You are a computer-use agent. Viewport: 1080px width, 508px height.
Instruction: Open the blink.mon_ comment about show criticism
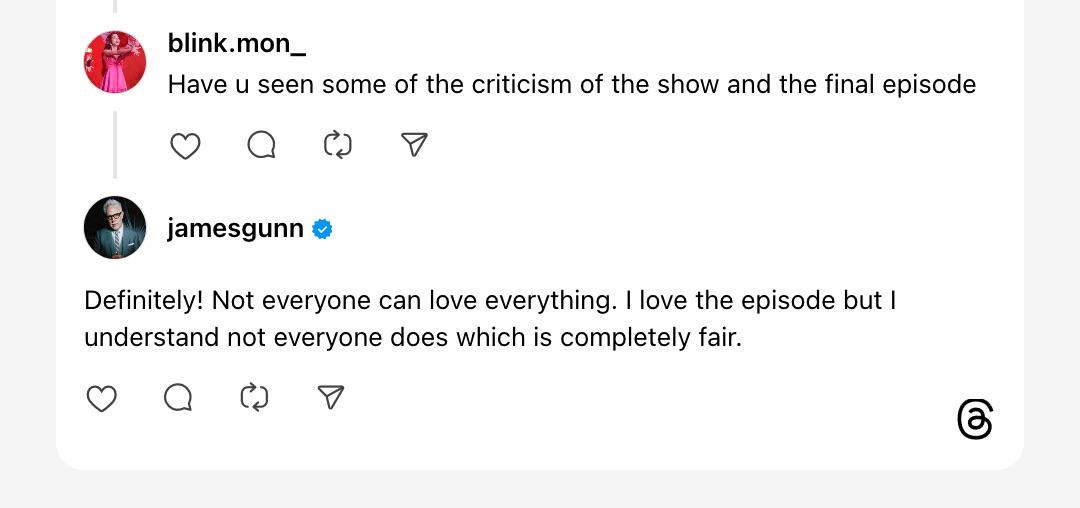tap(571, 84)
